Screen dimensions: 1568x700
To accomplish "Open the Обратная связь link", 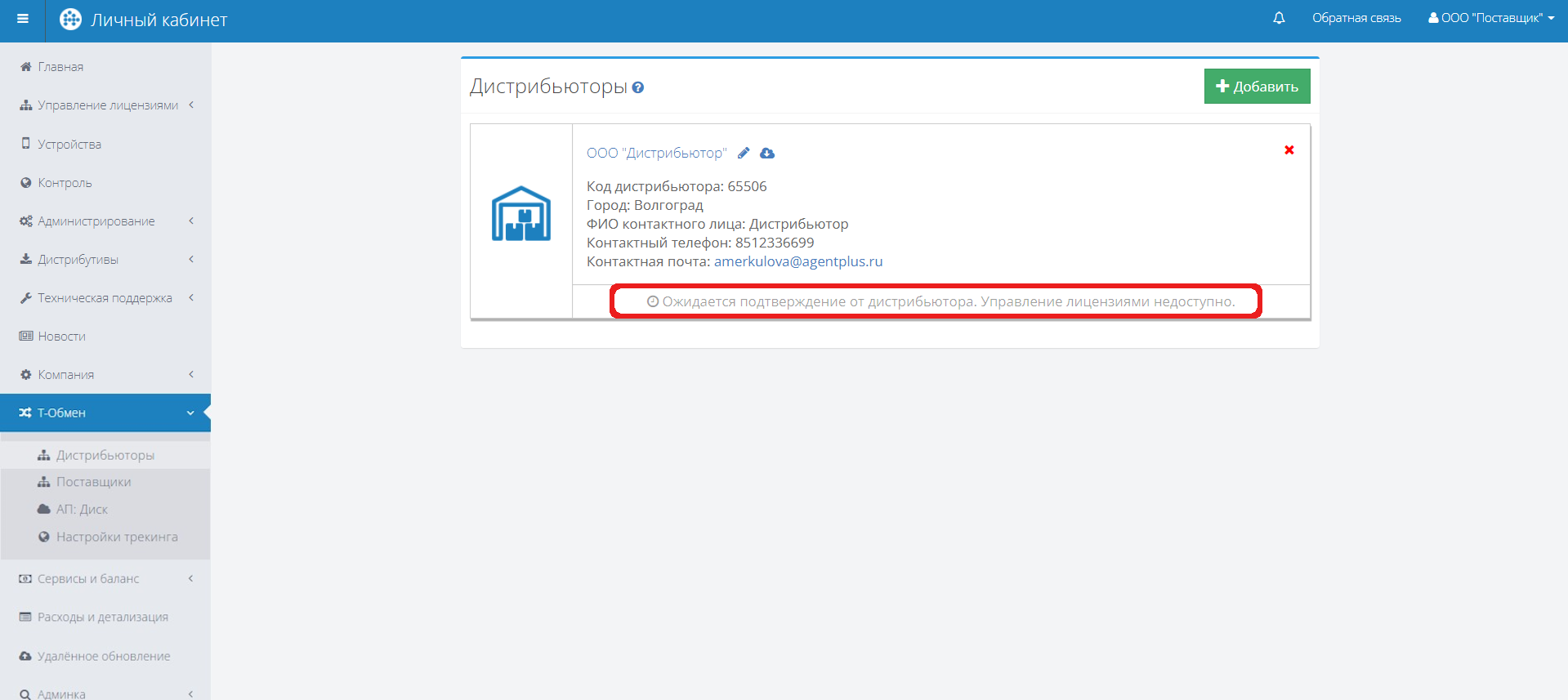I will click(x=1356, y=18).
